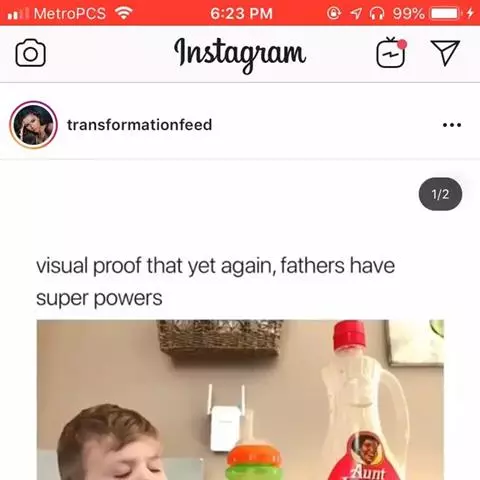Viewport: 480px width, 480px height.
Task: Tap the location arrow status icon
Action: coord(356,13)
